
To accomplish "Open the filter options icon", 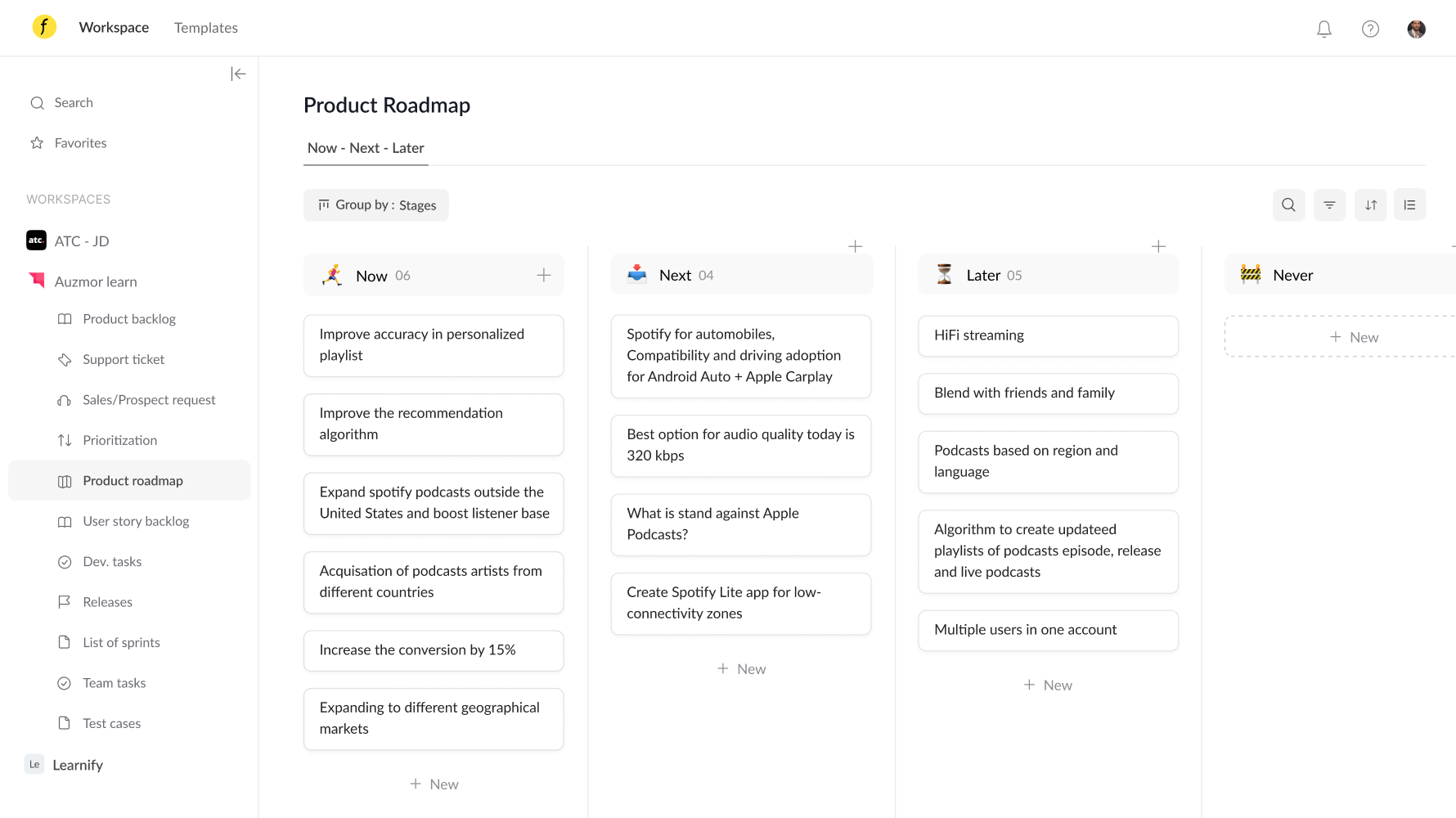I will [x=1329, y=205].
